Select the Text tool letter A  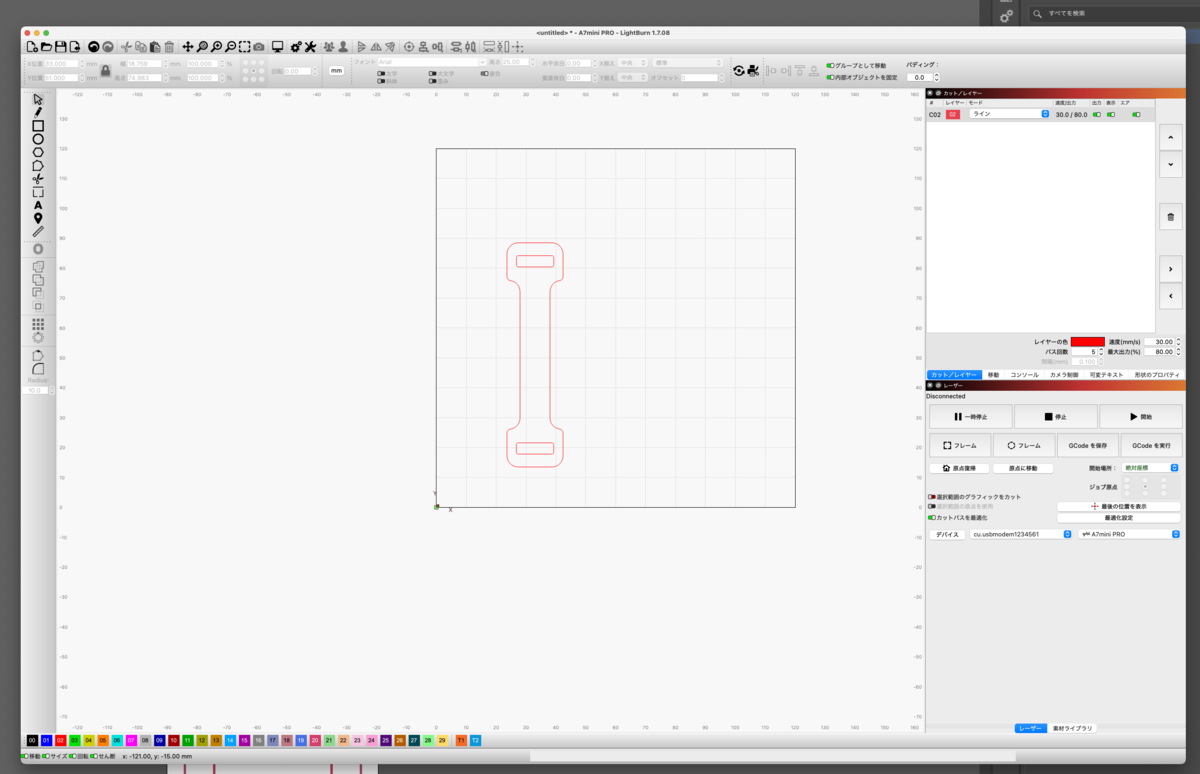38,205
